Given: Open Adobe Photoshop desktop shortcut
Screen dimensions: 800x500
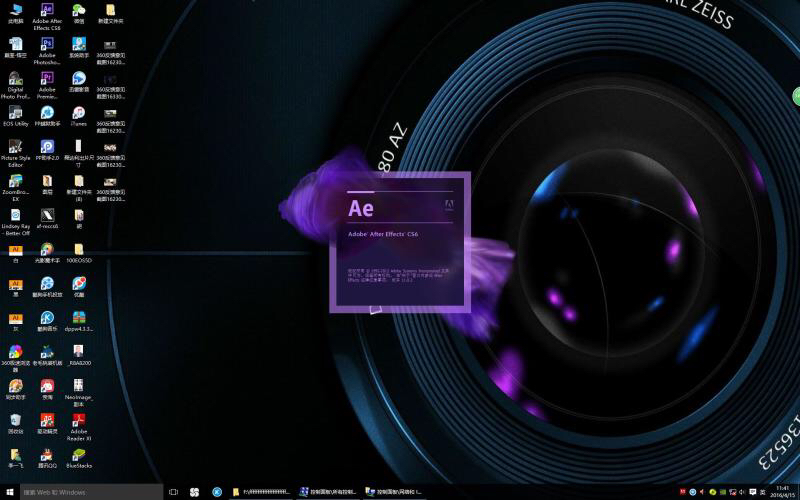Looking at the screenshot, I should [47, 51].
